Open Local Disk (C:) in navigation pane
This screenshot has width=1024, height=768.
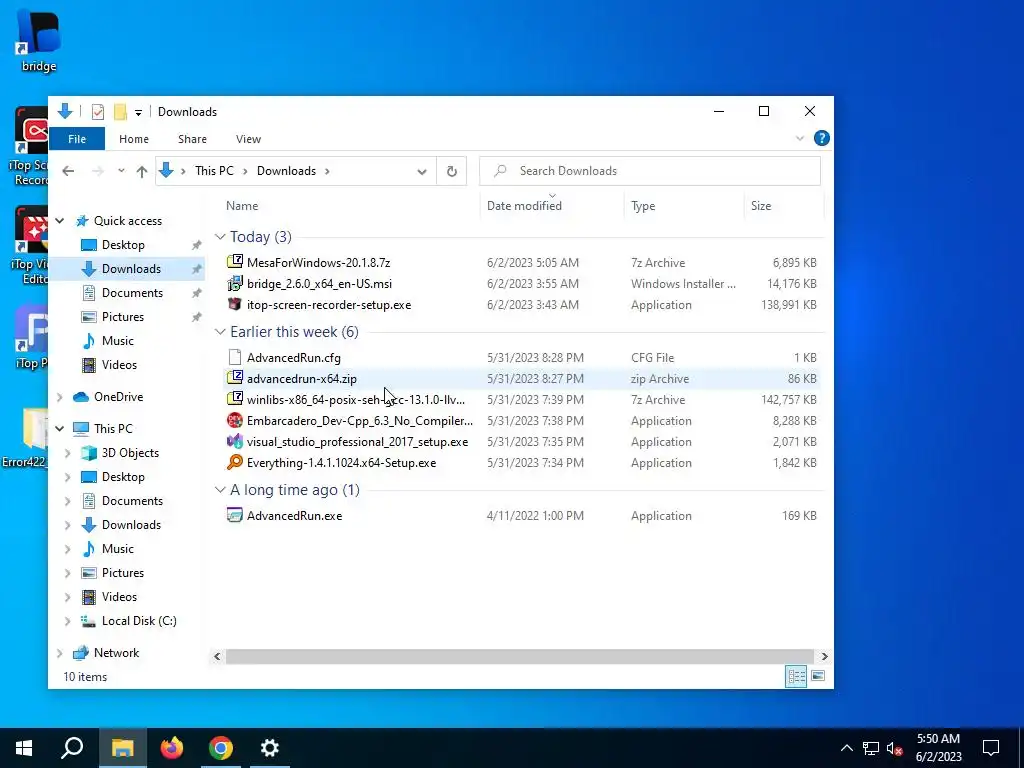click(138, 621)
